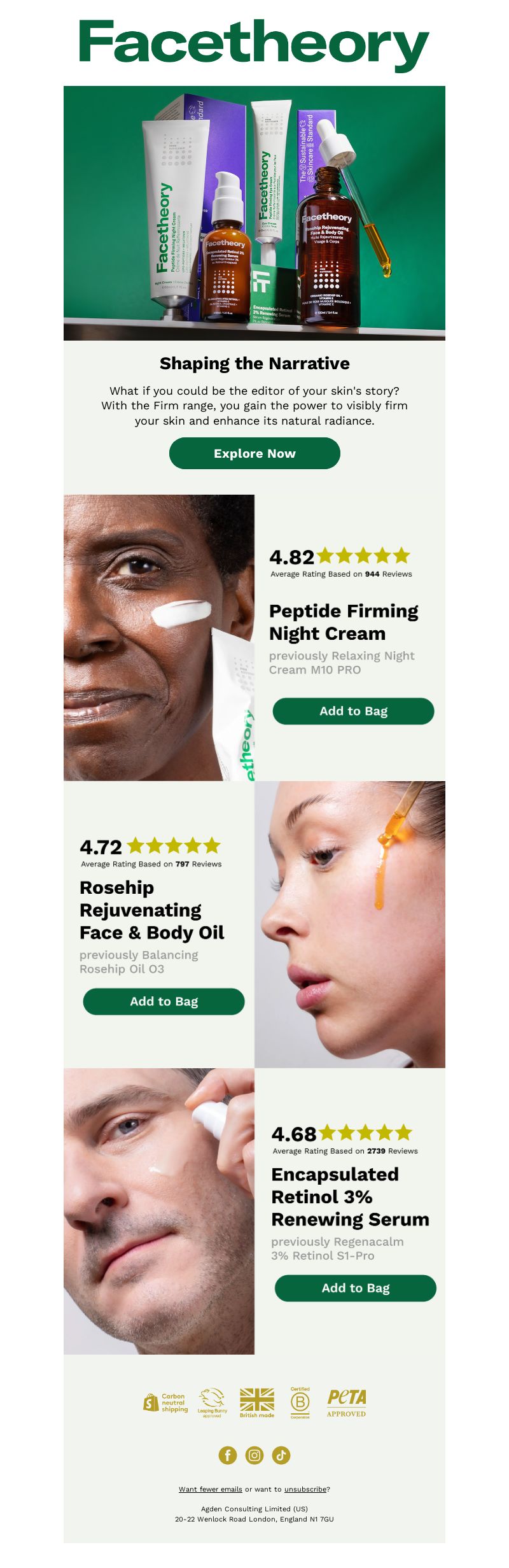The height and width of the screenshot is (1568, 509).
Task: Click the 4.82 star rating
Action: click(x=340, y=556)
